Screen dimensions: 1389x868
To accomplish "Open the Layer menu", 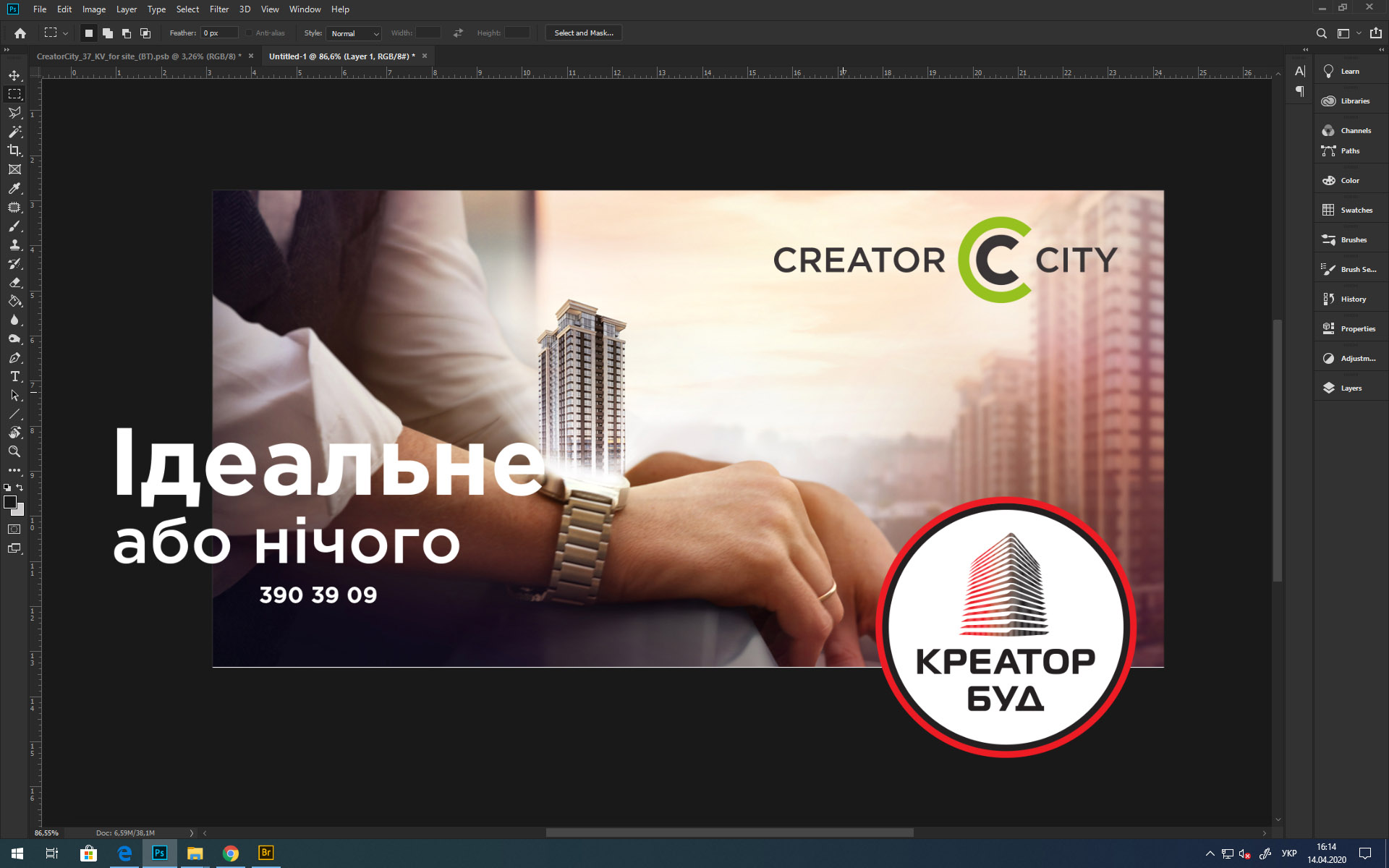I will coord(126,9).
